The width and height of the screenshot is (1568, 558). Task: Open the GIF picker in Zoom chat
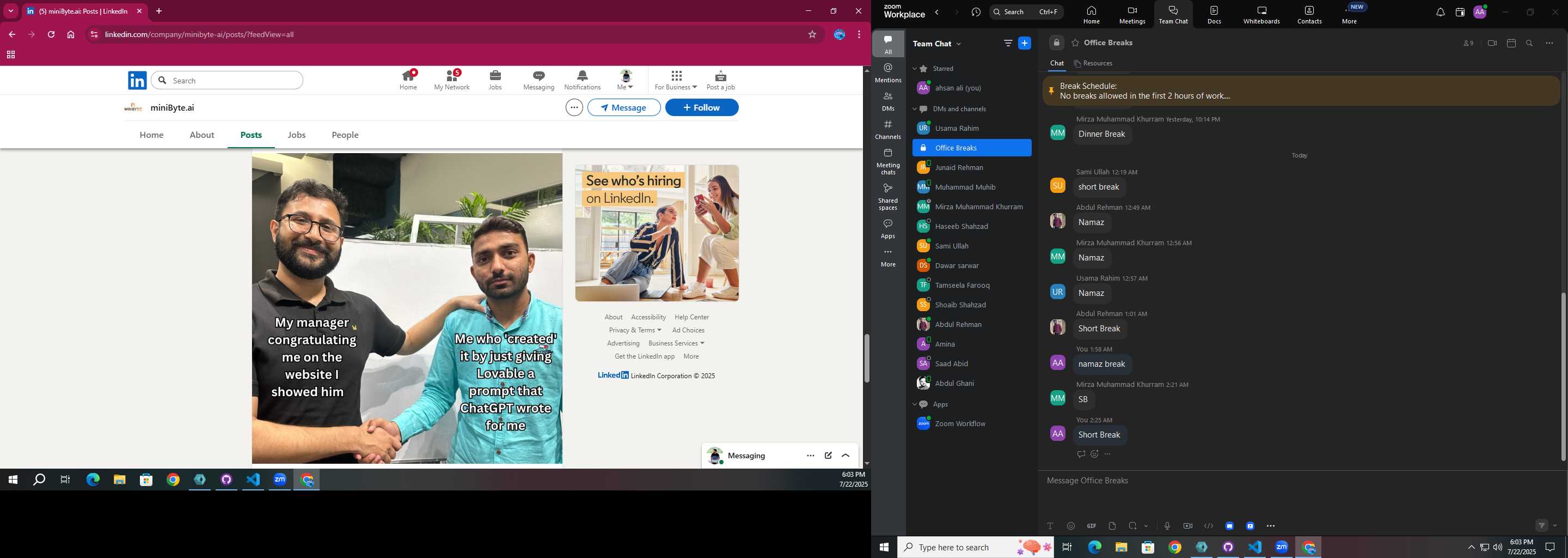(1092, 526)
